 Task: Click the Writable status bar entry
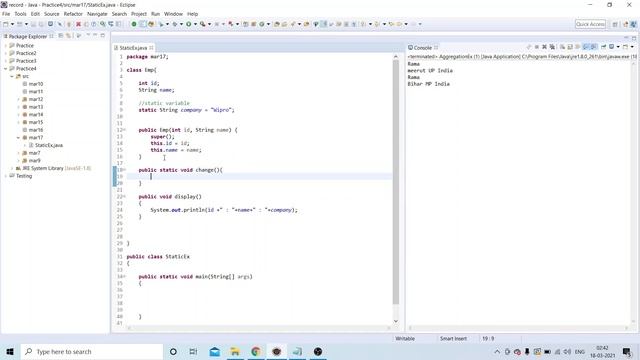click(405, 338)
